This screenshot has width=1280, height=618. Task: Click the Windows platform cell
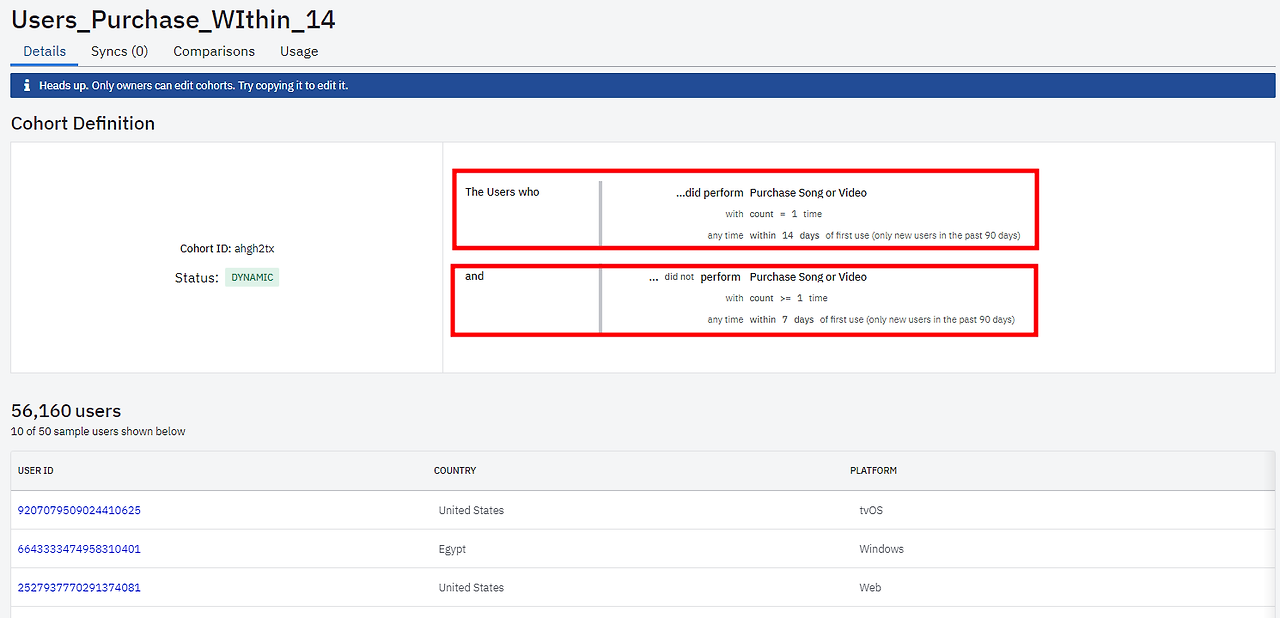881,549
